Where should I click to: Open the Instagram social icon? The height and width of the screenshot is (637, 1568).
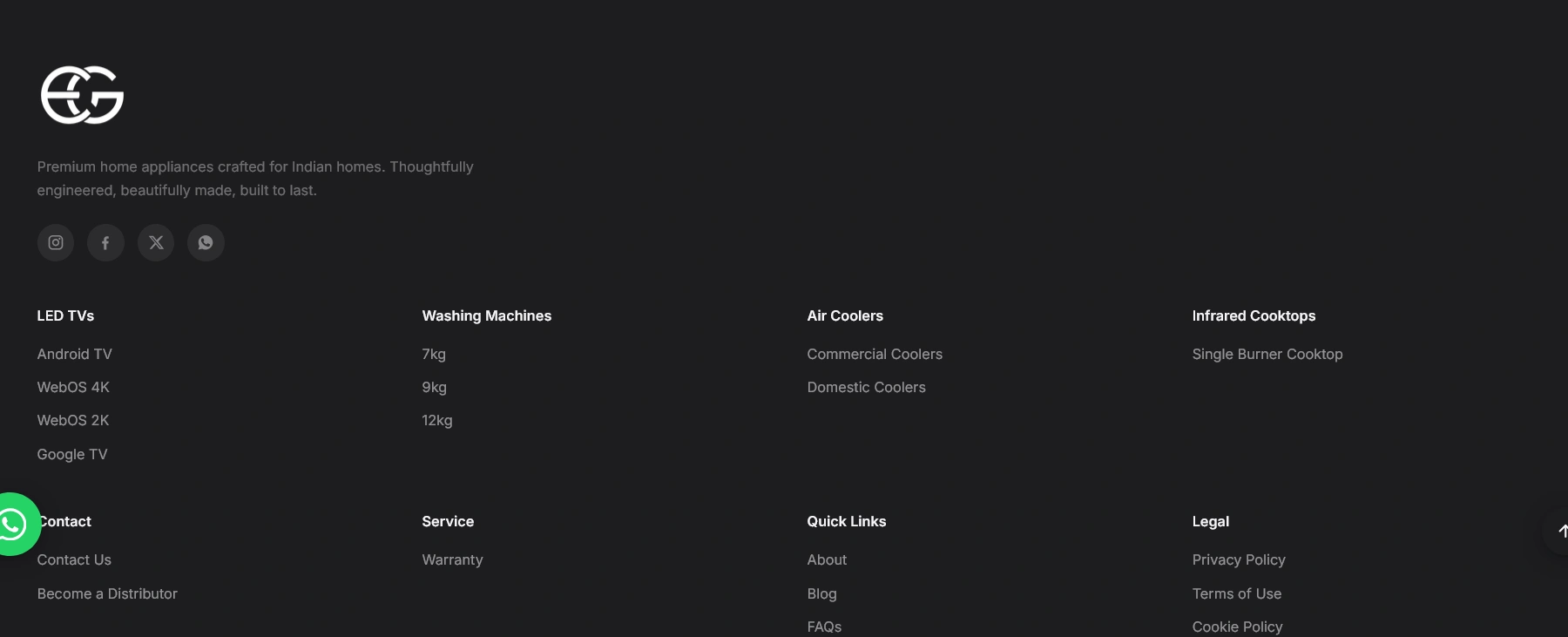tap(56, 242)
